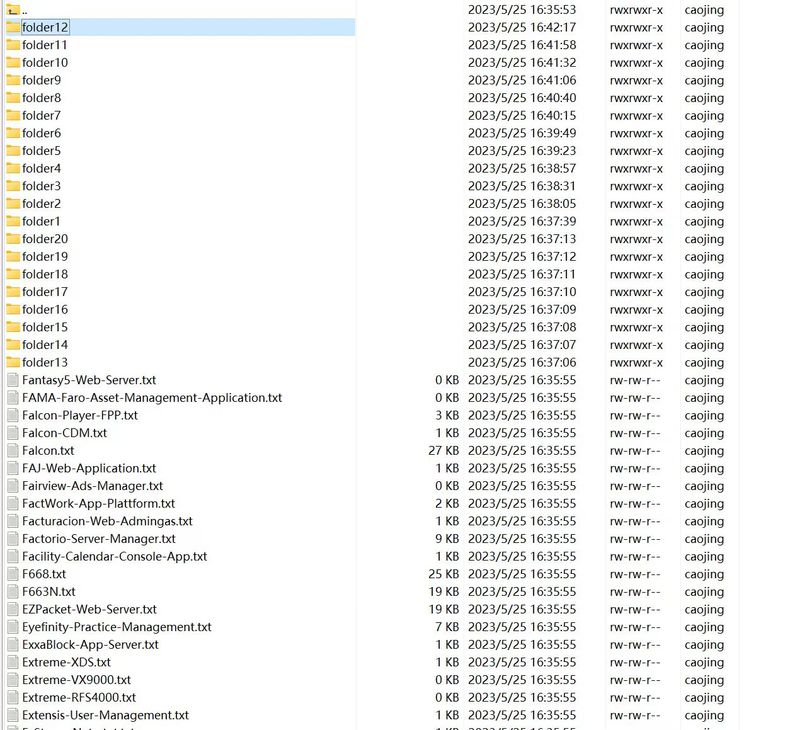Select the folder3 folder icon

13,186
